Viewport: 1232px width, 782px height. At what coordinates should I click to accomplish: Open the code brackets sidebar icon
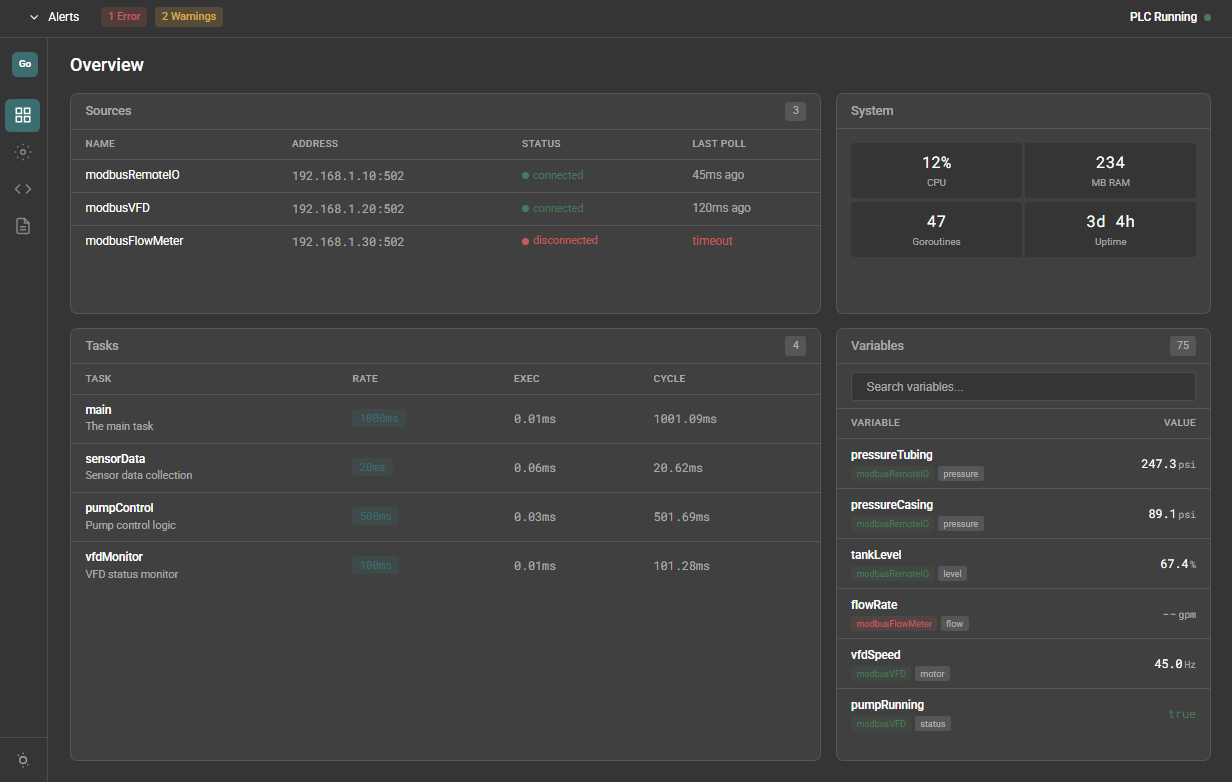coord(23,189)
